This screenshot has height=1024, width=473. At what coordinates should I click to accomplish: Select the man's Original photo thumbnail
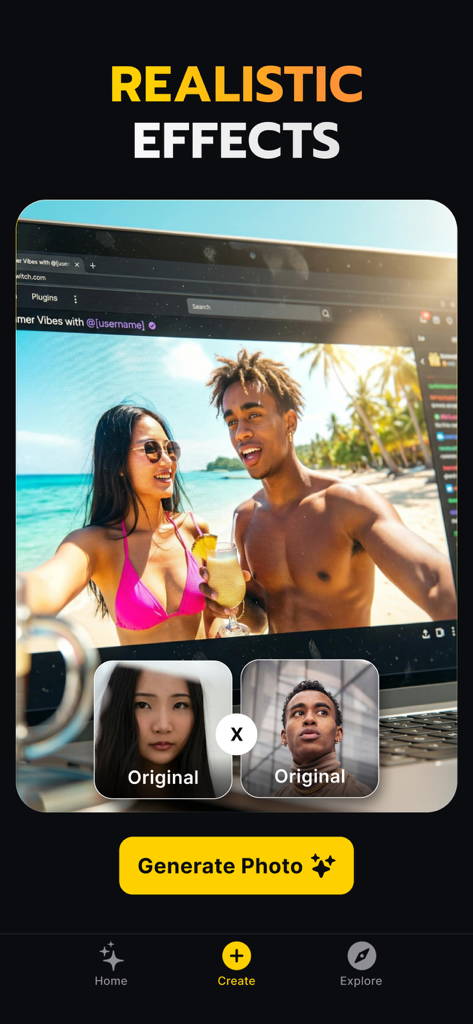tap(310, 728)
